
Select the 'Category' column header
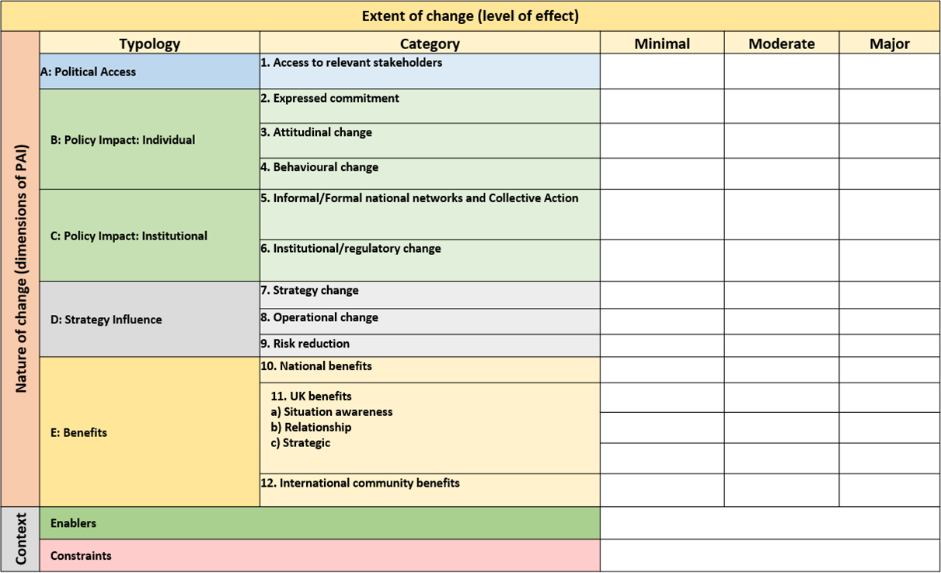(430, 43)
